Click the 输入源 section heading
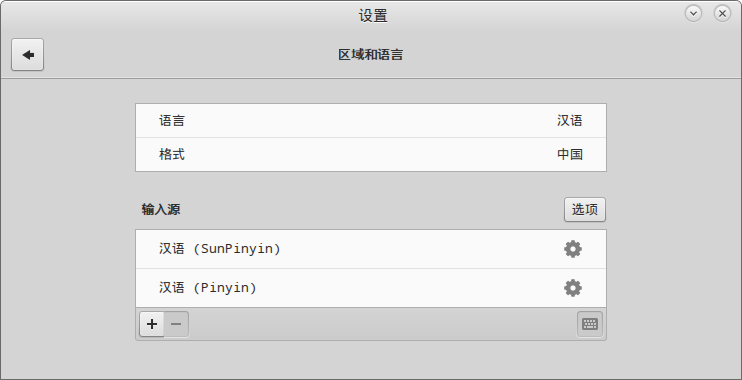 [x=161, y=209]
